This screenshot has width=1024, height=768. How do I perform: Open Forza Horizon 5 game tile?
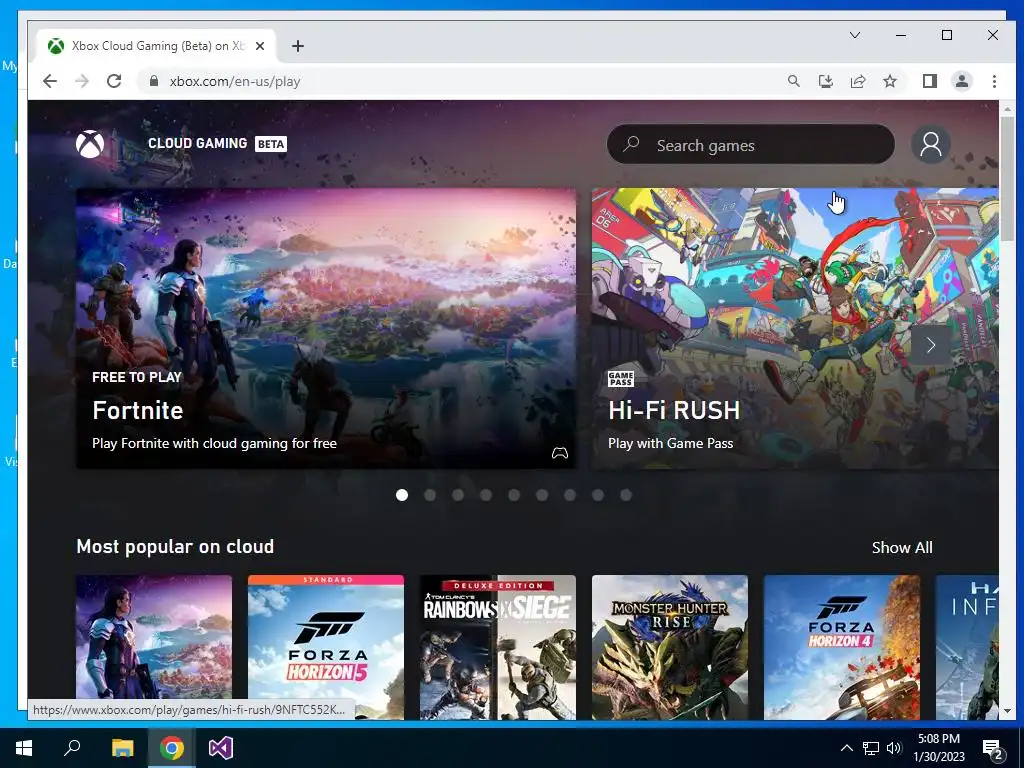326,647
